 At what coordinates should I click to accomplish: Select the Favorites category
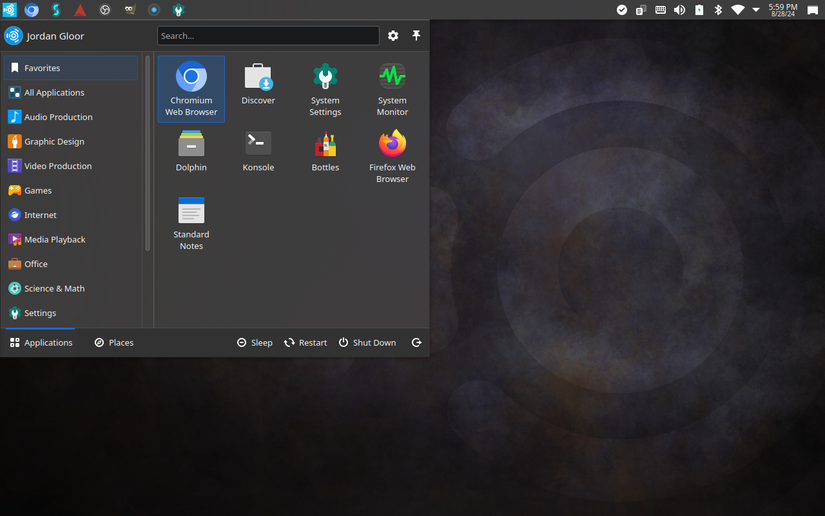point(71,68)
